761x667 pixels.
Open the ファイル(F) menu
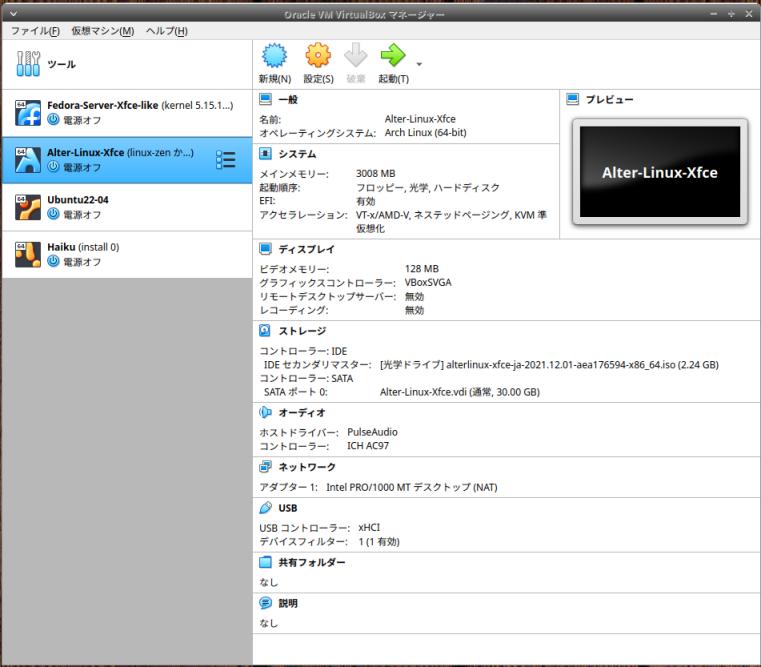[x=35, y=31]
